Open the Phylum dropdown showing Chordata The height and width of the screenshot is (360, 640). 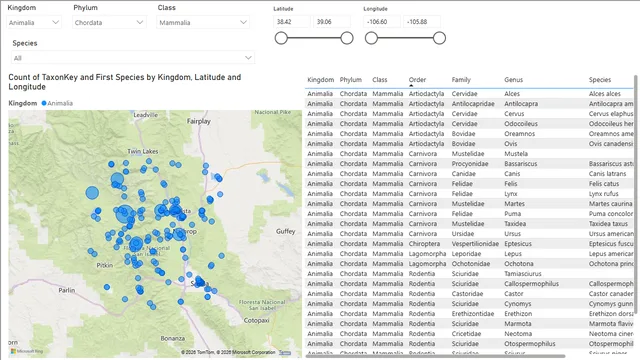click(x=109, y=22)
